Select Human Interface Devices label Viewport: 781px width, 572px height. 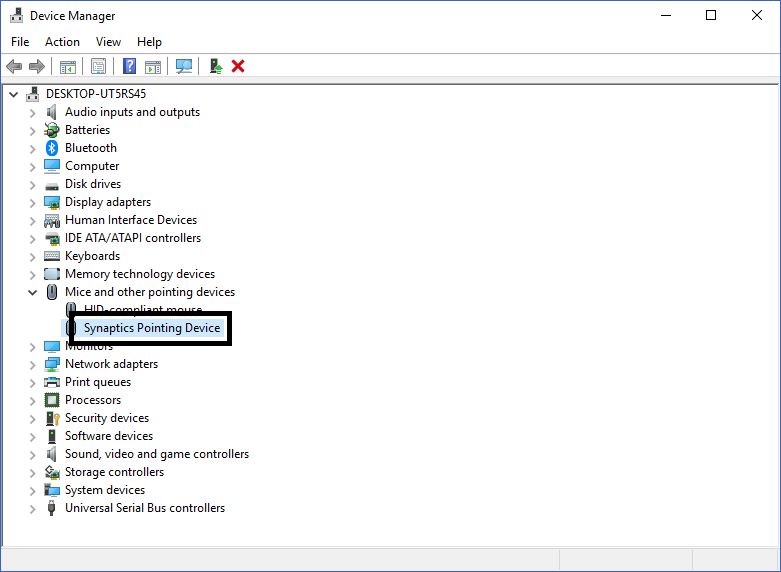(131, 220)
